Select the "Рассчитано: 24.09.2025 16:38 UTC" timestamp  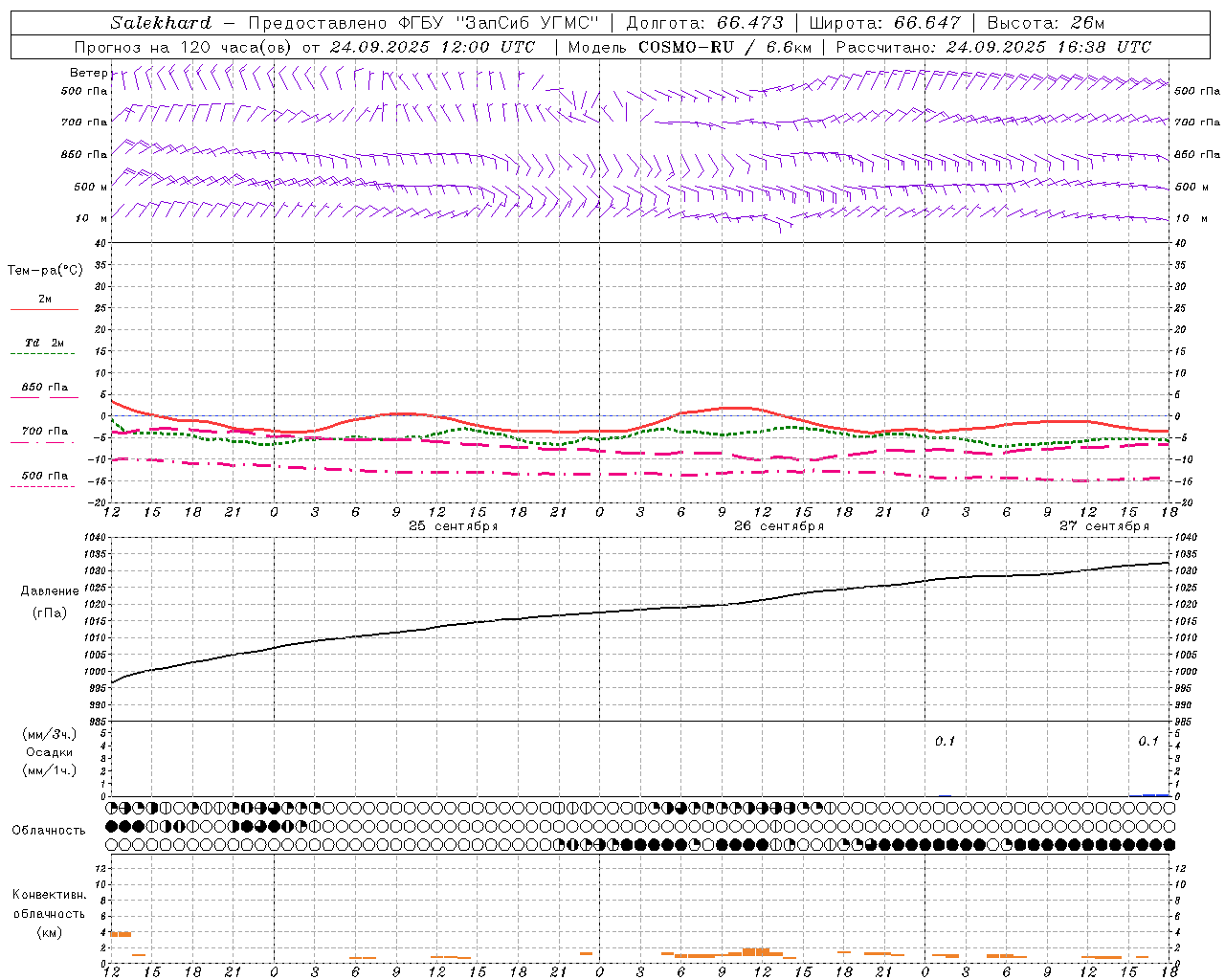[993, 47]
